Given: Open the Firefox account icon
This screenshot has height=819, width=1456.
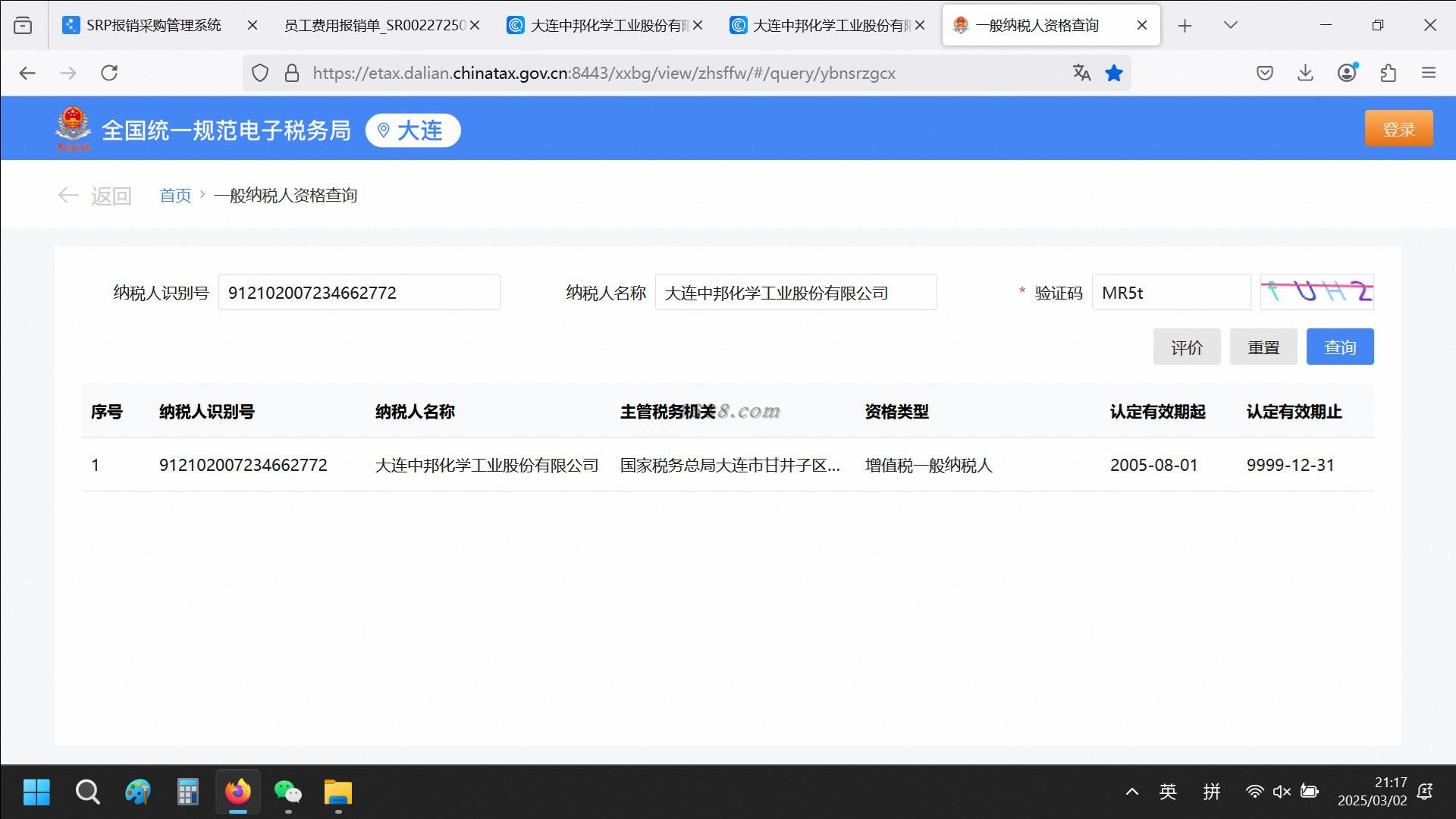Looking at the screenshot, I should click(1347, 73).
